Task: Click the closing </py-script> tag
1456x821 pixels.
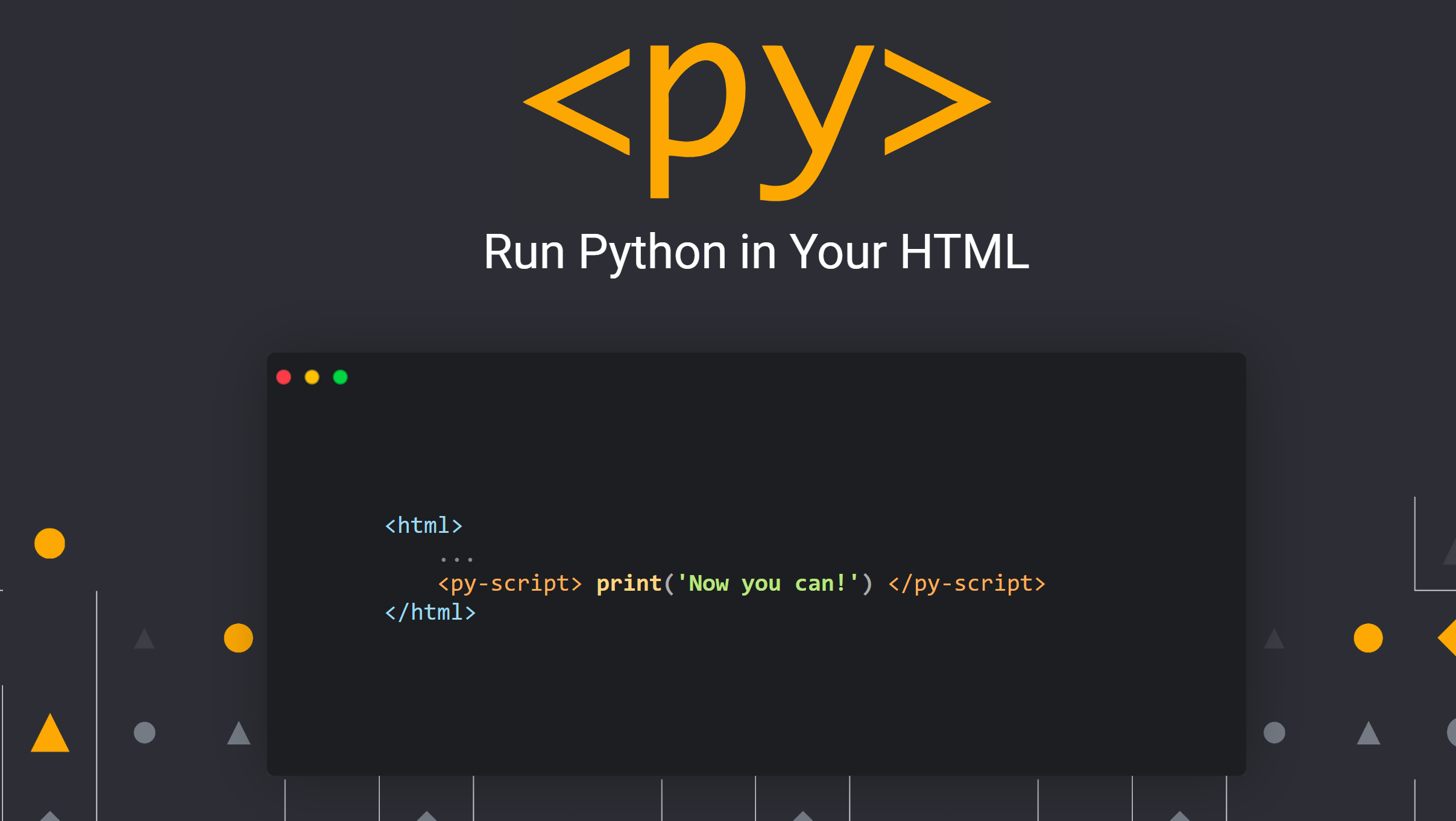Action: 966,584
